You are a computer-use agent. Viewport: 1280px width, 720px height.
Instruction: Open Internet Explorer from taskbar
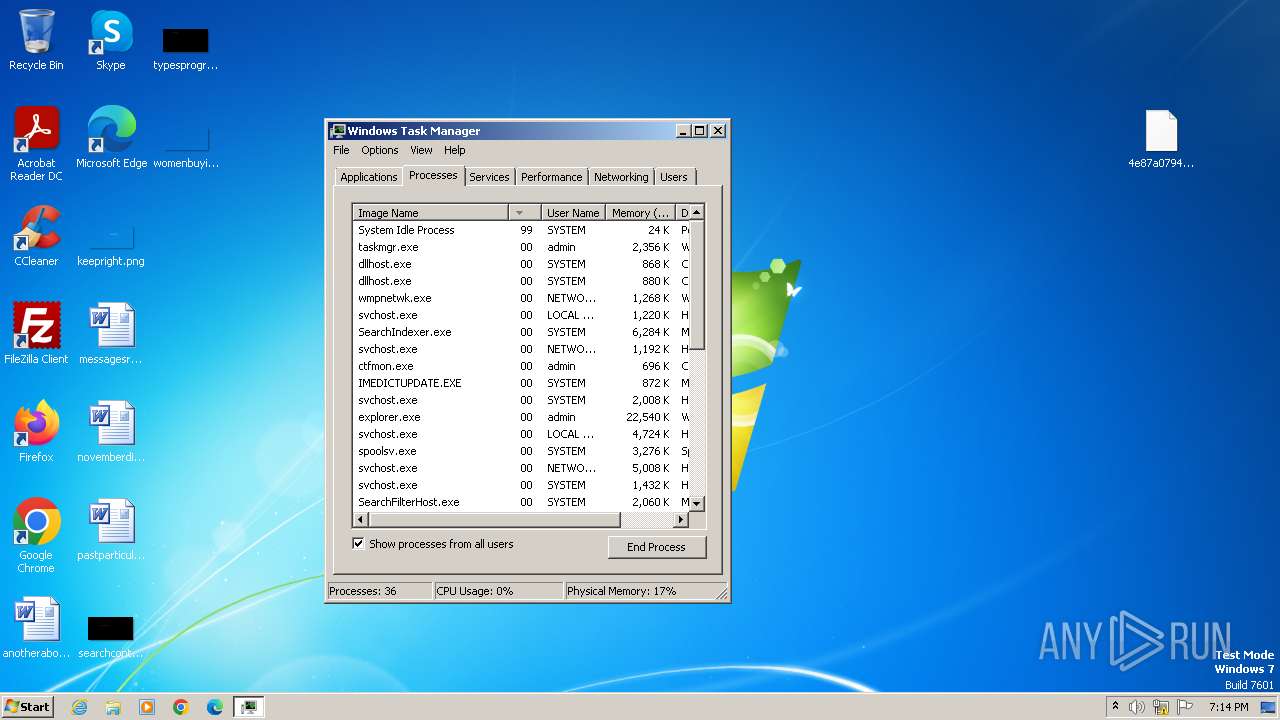coord(79,707)
